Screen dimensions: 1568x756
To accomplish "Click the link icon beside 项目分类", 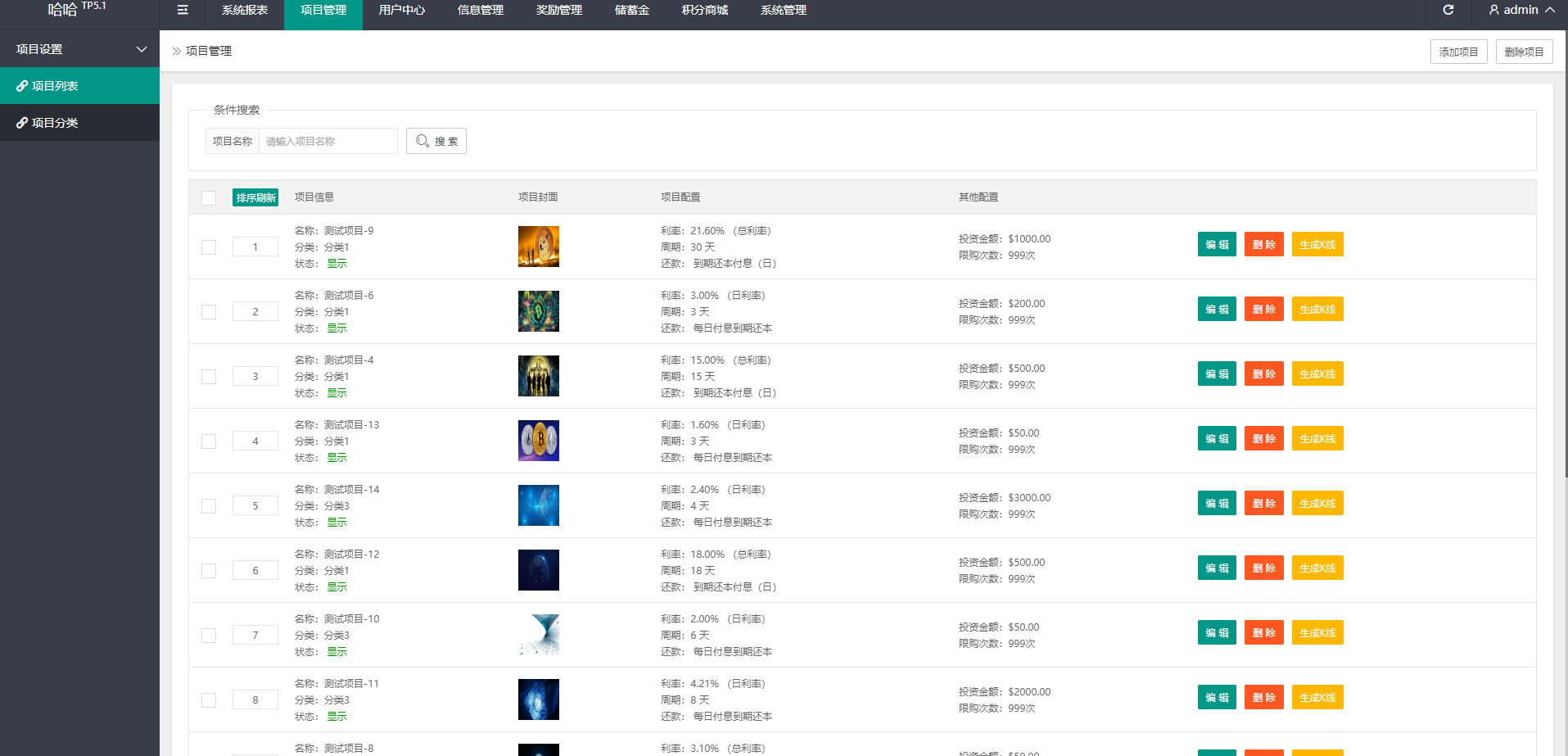I will click(x=22, y=123).
